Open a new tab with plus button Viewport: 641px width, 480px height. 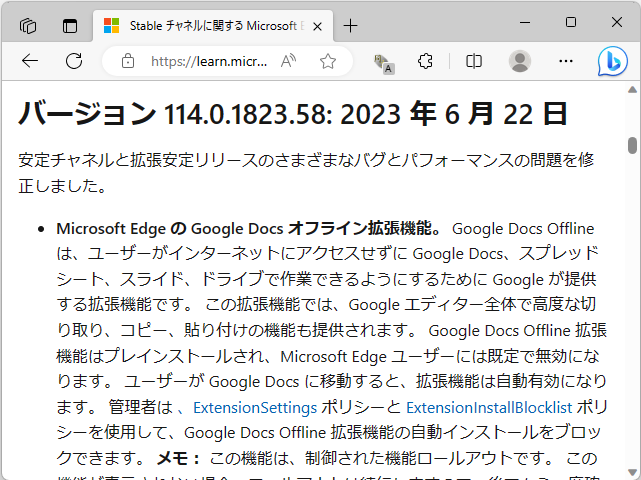click(x=350, y=26)
